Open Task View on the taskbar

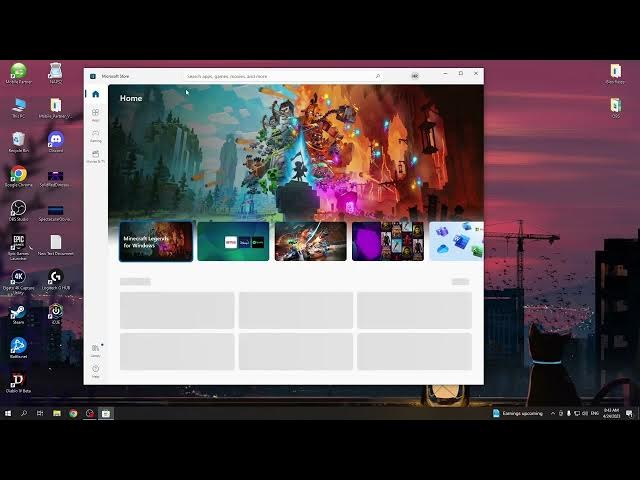(x=40, y=413)
